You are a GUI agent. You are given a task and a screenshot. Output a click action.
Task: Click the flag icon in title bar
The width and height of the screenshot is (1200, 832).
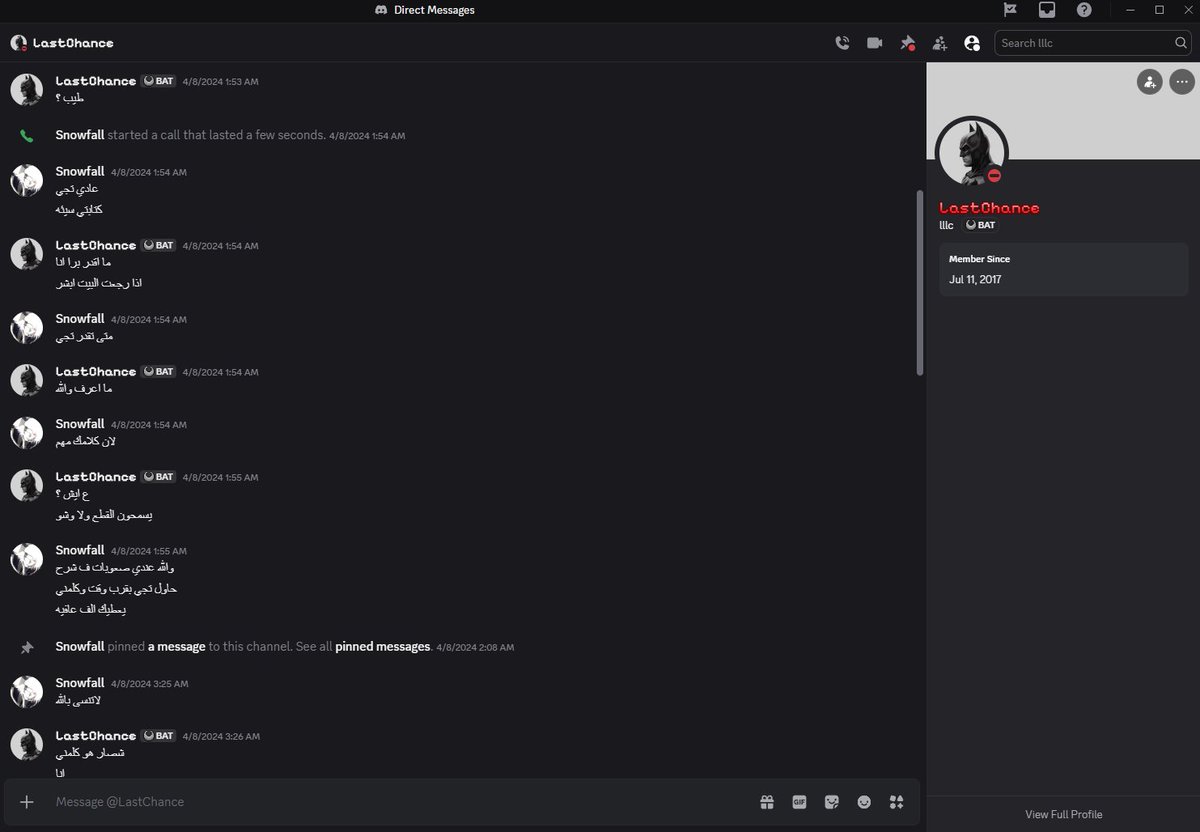pyautogui.click(x=1011, y=10)
